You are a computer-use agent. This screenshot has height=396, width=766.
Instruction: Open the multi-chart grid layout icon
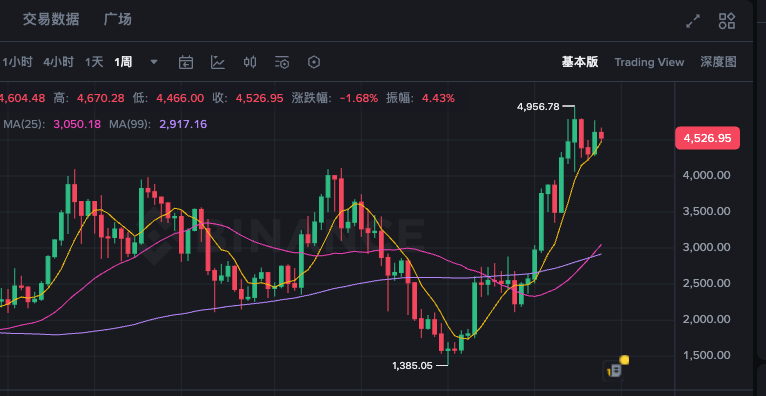click(x=727, y=21)
